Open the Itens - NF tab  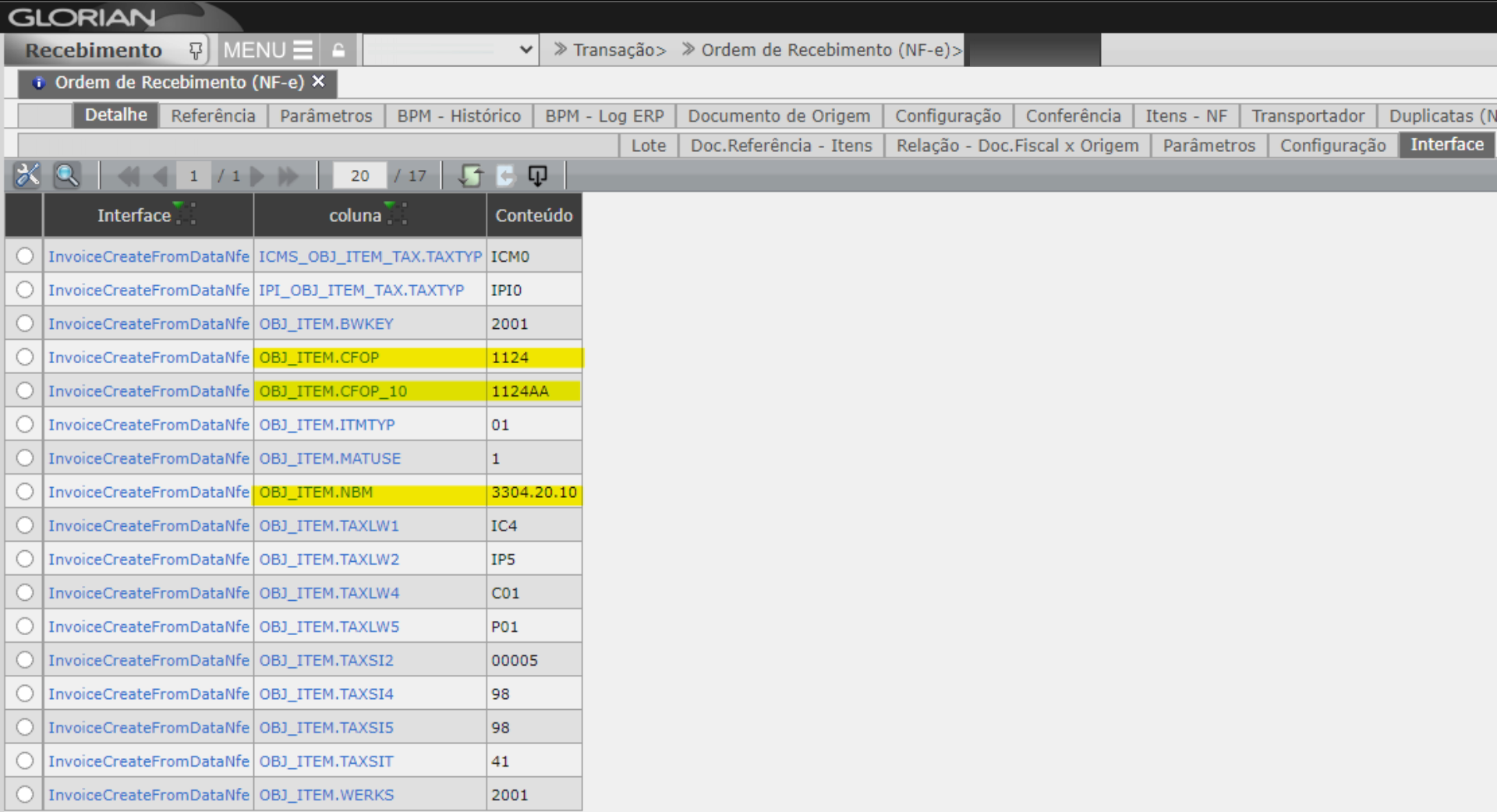(1185, 116)
